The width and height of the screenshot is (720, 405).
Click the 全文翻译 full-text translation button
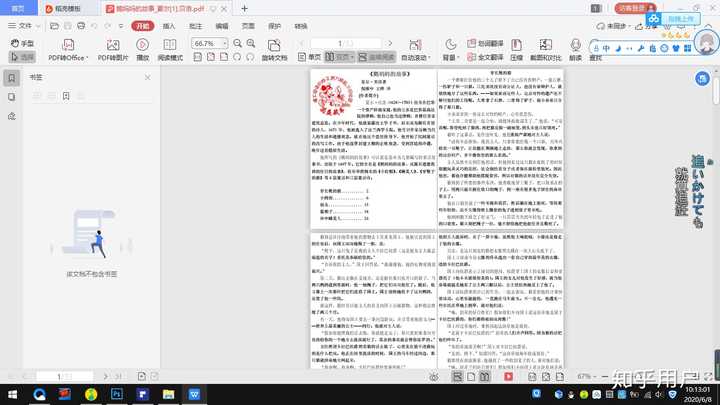coord(485,57)
